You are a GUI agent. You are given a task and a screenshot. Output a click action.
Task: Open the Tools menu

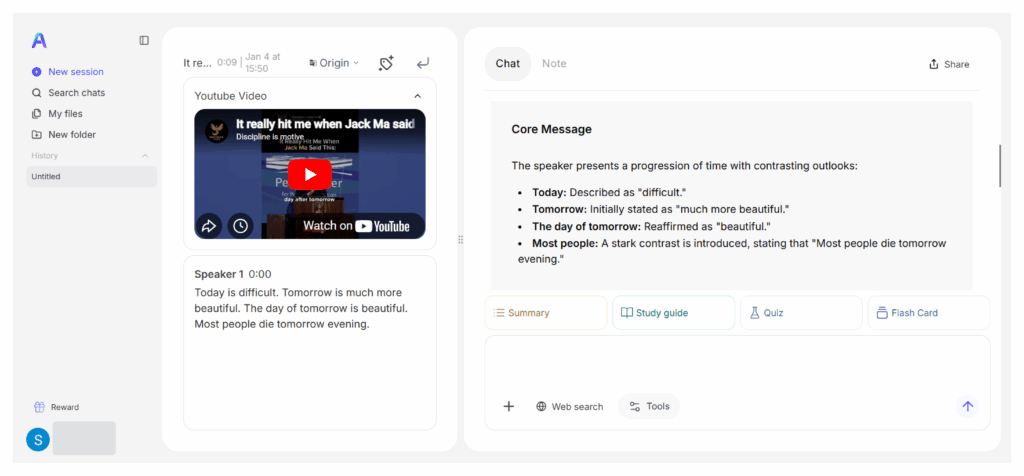(649, 406)
